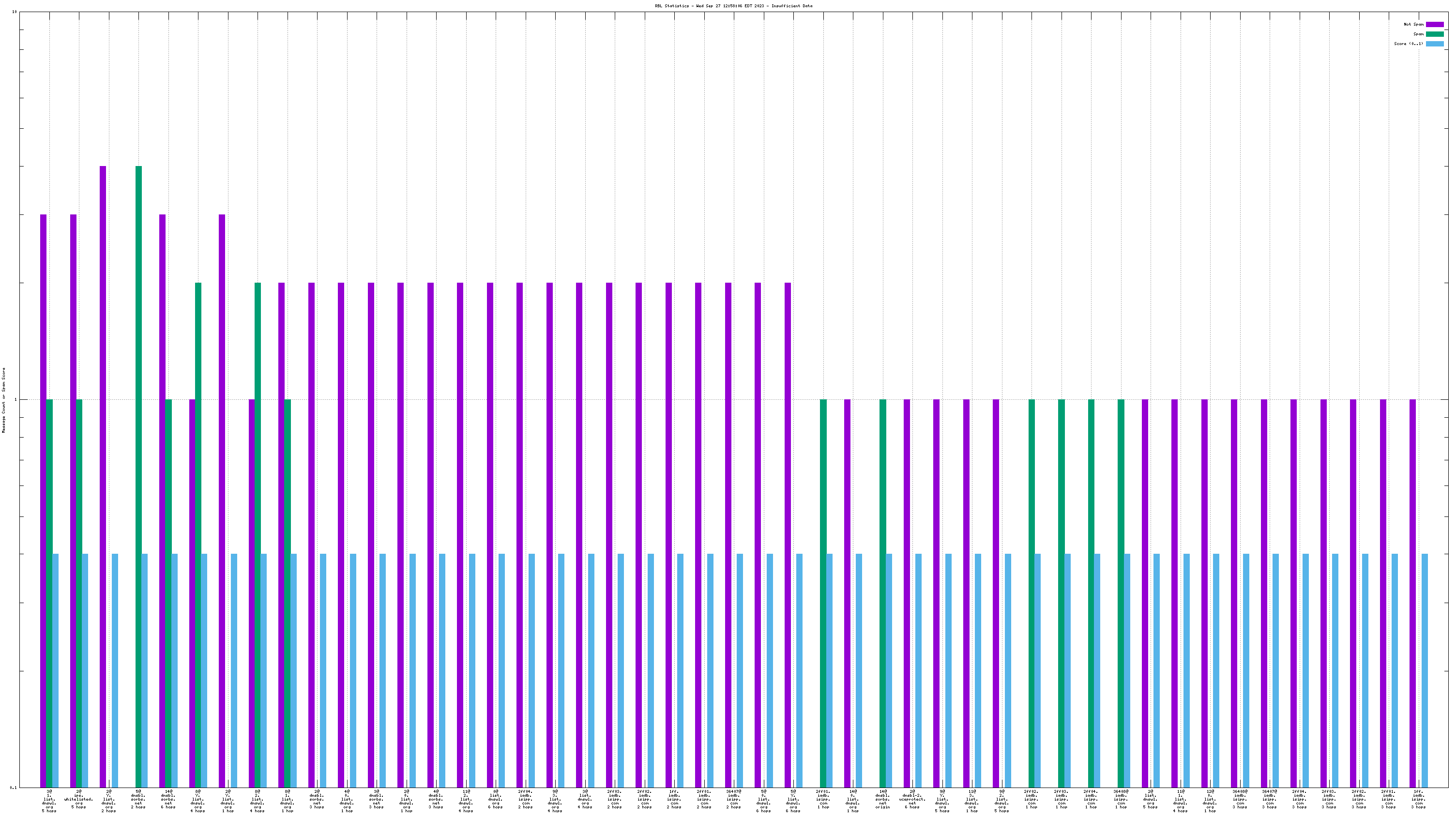Screen dimensions: 1456x819
Task: Click the 'Message Count or Spam Score' axis label
Action: (3, 400)
